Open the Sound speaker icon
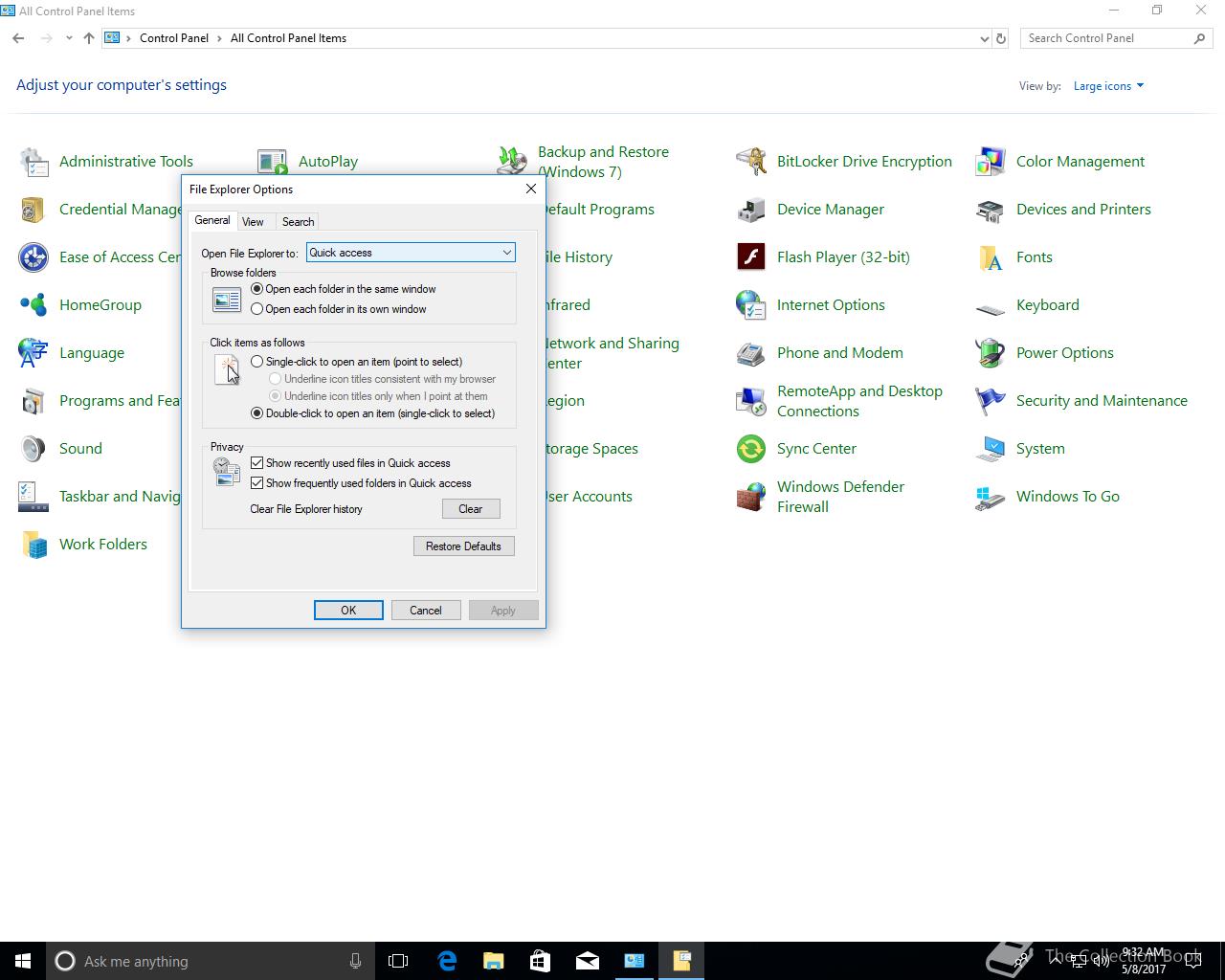 click(x=33, y=449)
